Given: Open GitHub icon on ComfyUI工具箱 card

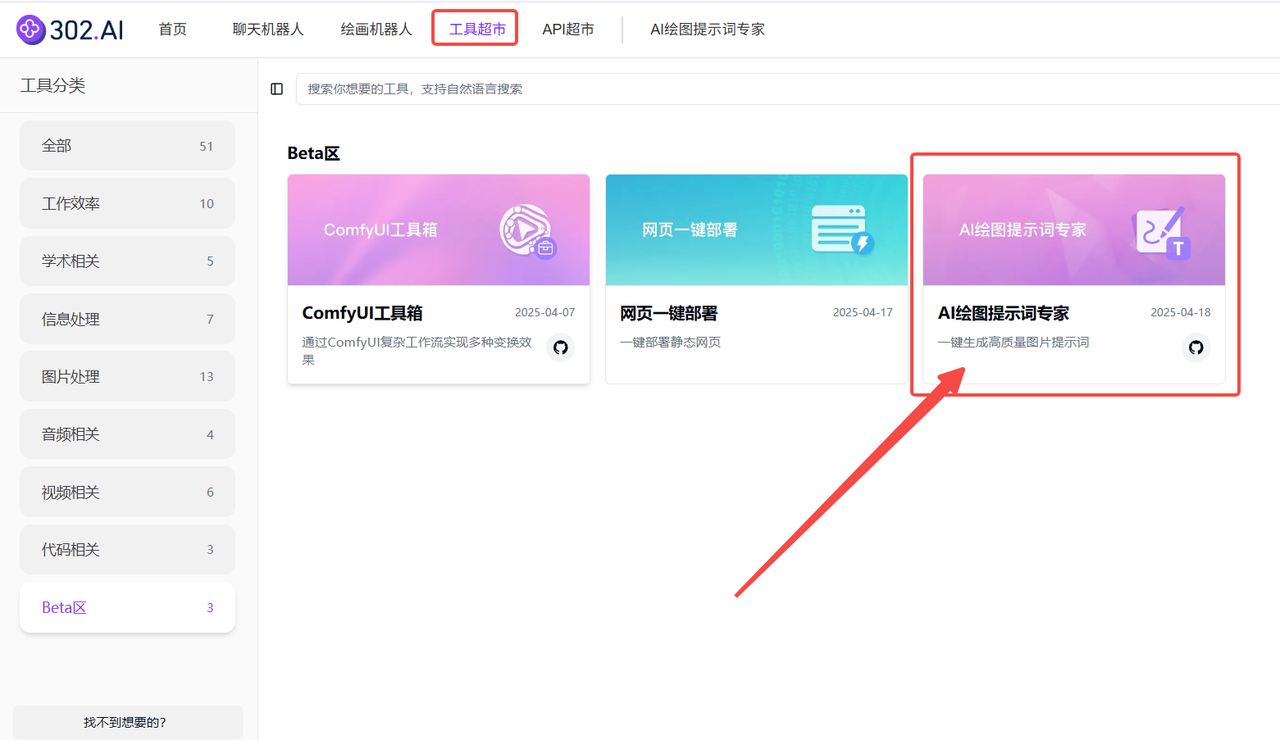Looking at the screenshot, I should point(560,347).
